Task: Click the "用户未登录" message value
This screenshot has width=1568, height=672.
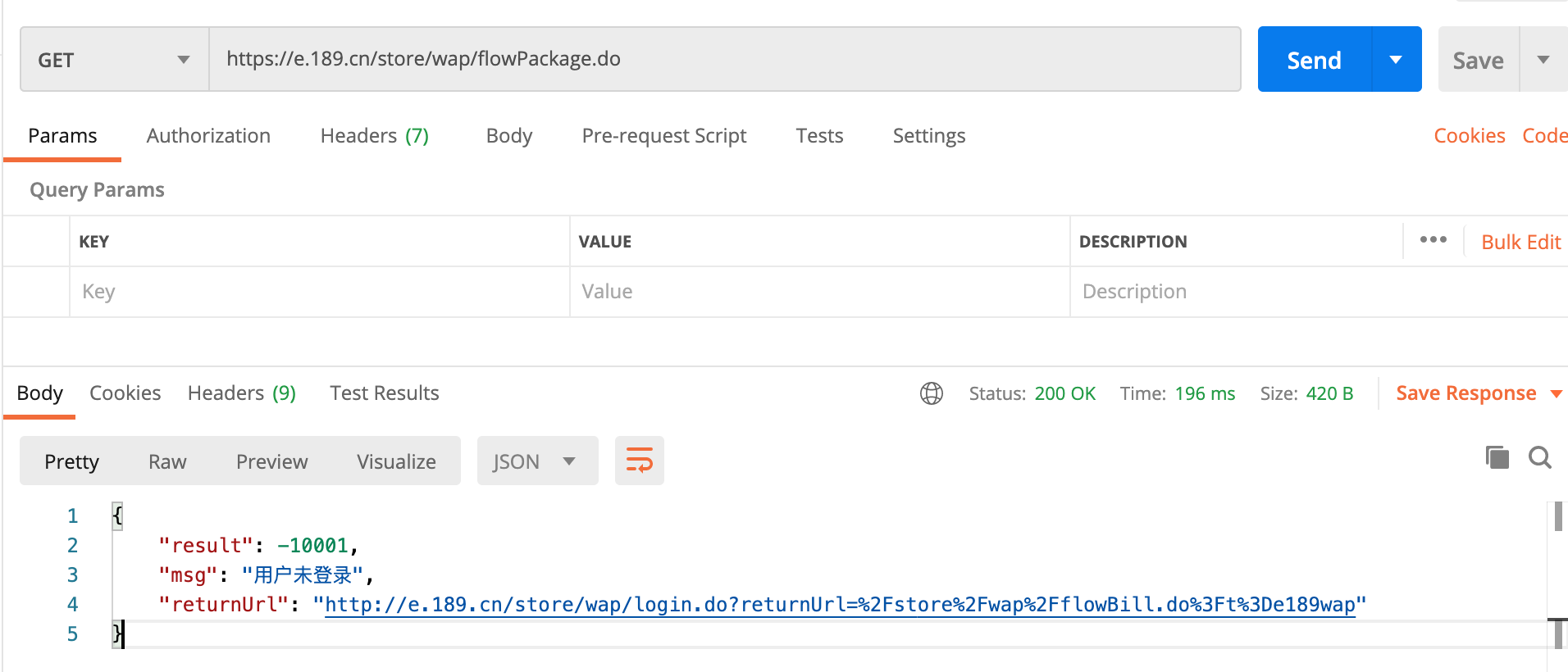Action: pos(303,575)
